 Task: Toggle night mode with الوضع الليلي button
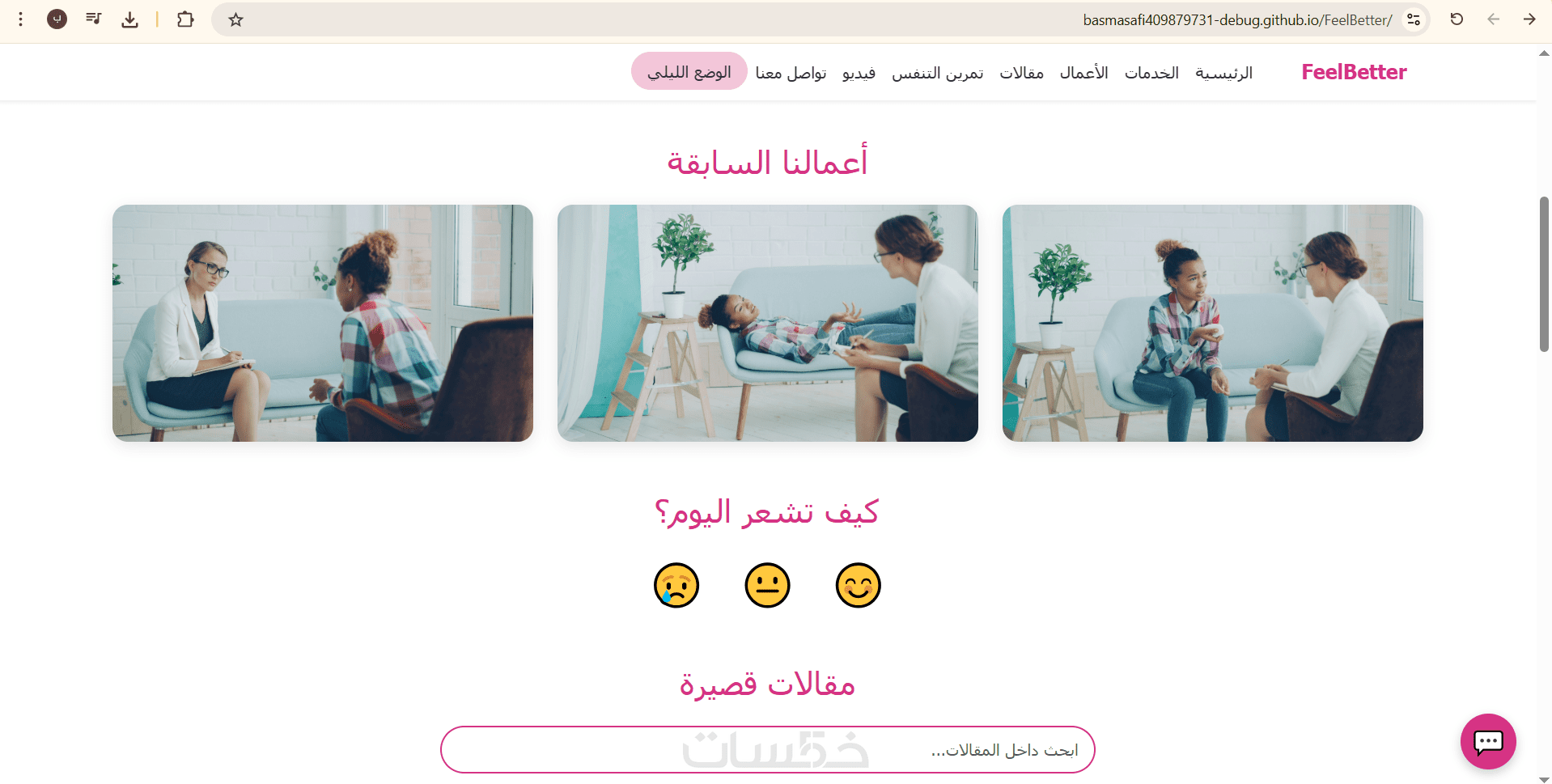(689, 71)
